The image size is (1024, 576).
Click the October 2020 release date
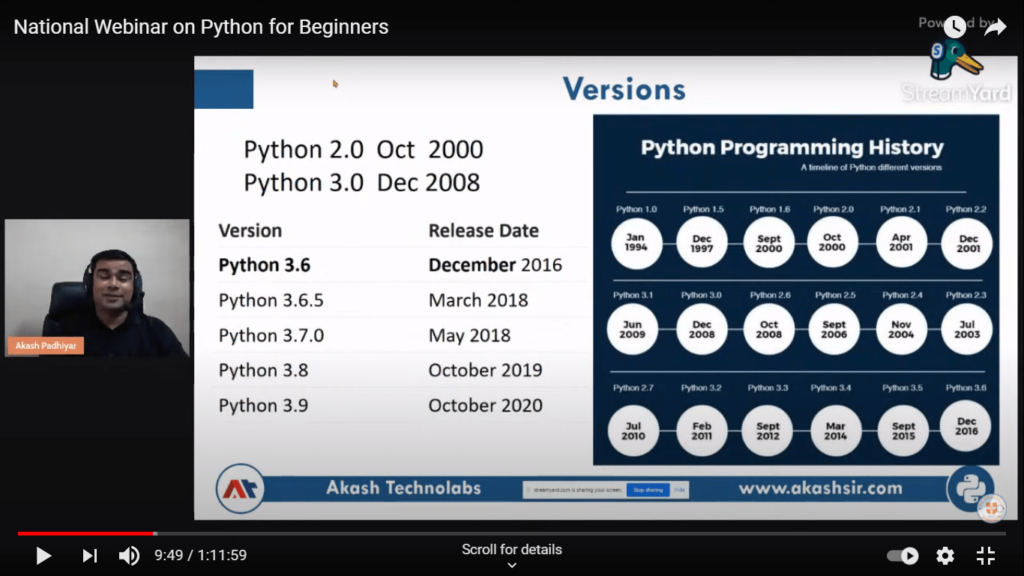[x=485, y=406]
